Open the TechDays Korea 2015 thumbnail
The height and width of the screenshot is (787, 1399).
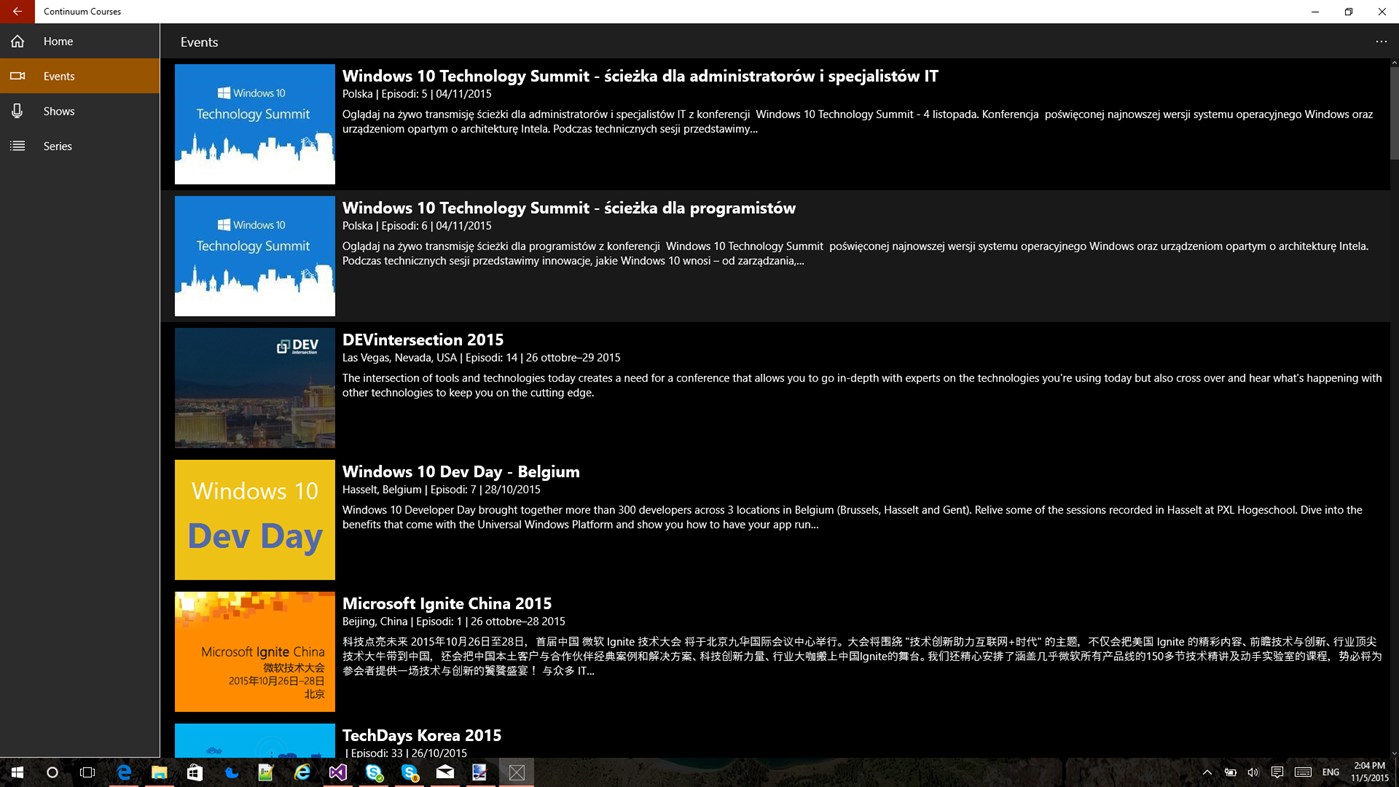pos(255,740)
